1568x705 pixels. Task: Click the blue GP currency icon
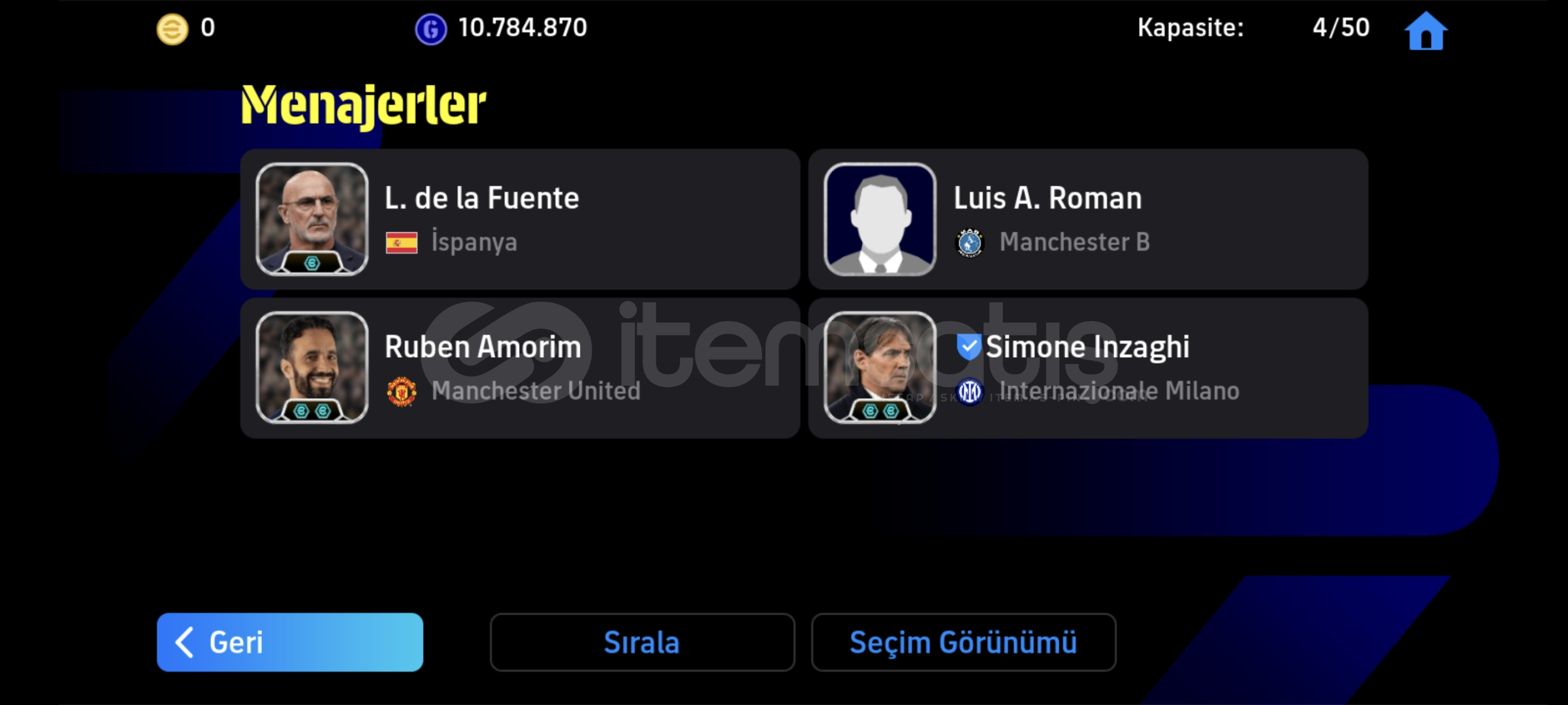pos(431,29)
